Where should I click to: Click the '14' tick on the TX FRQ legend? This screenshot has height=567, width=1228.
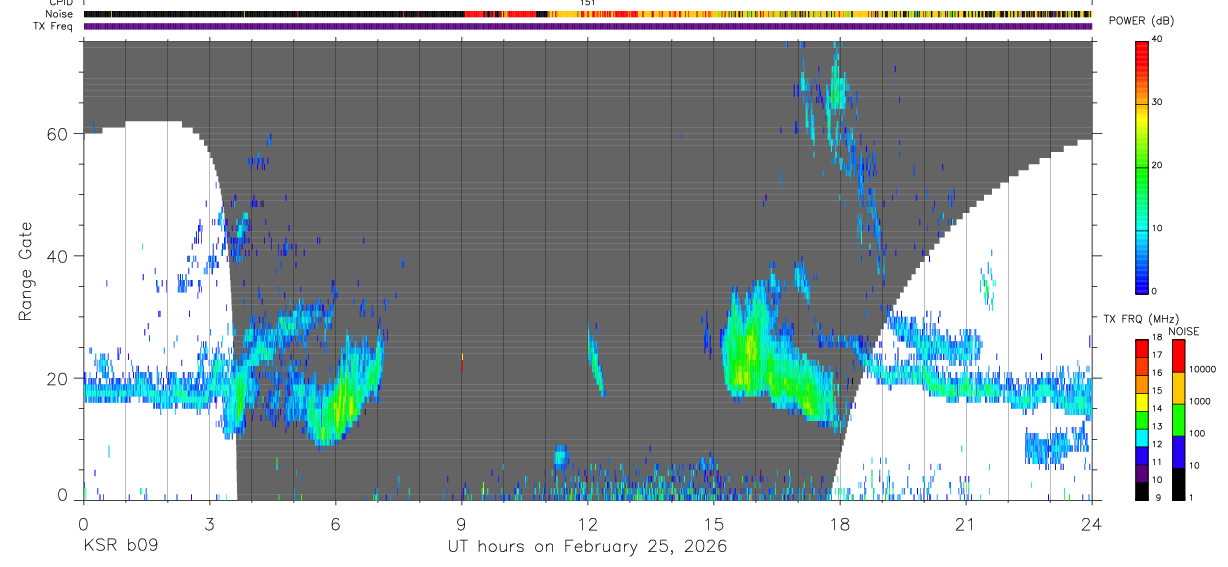coord(1156,409)
